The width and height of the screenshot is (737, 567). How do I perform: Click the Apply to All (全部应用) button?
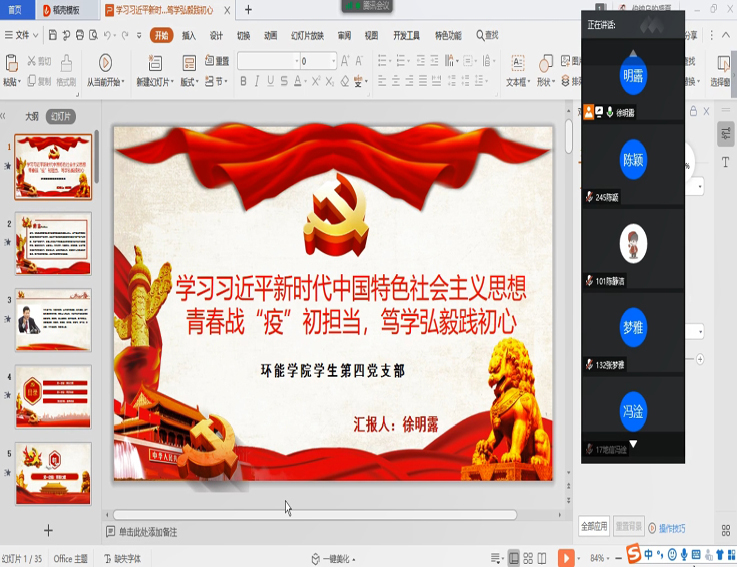click(594, 526)
